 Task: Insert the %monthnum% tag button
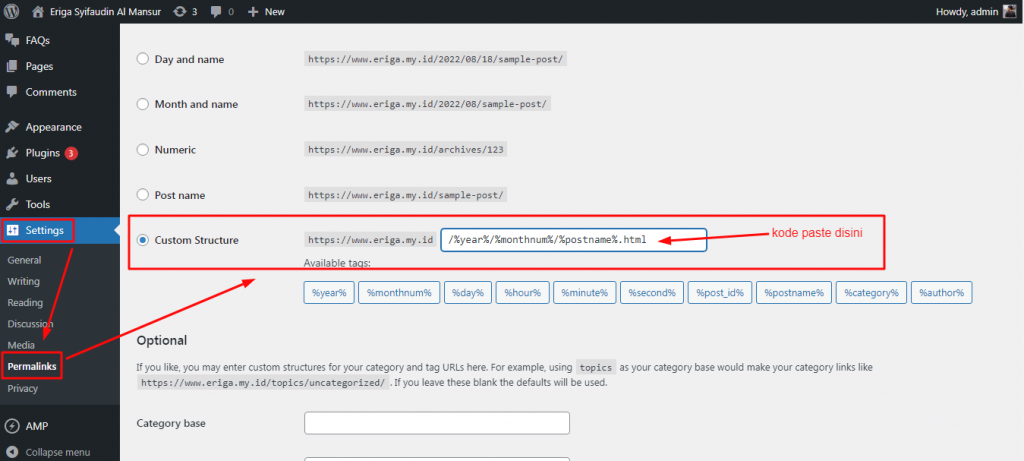click(399, 293)
